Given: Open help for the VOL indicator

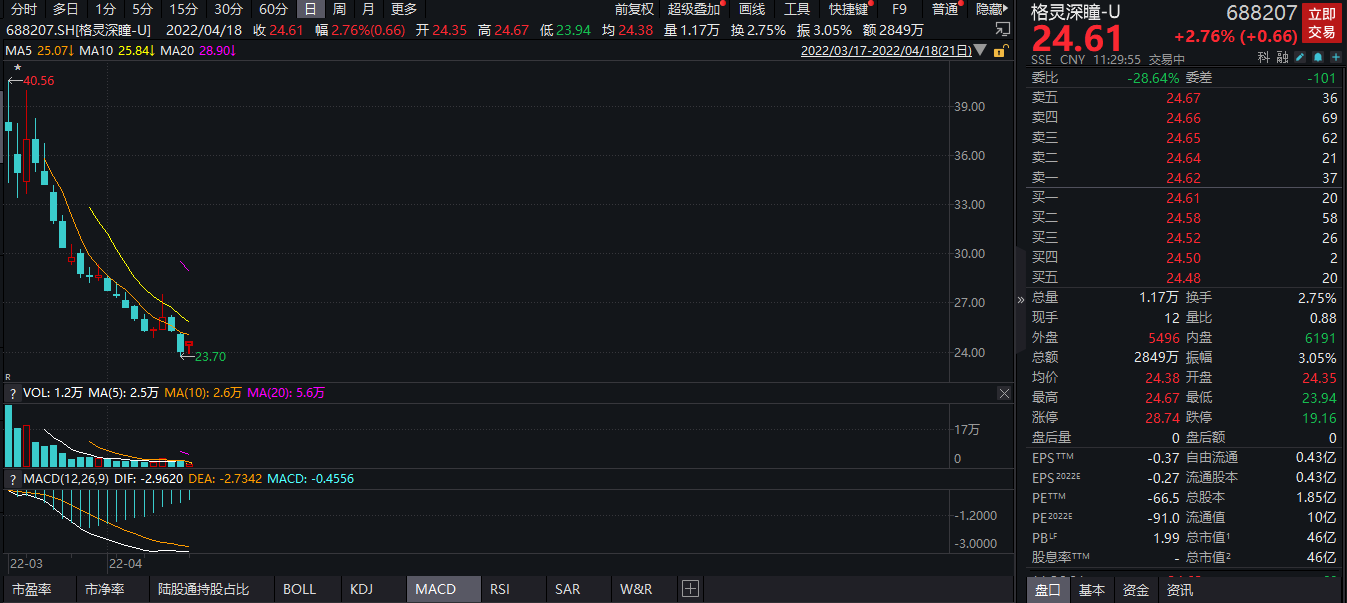Looking at the screenshot, I should (13, 394).
